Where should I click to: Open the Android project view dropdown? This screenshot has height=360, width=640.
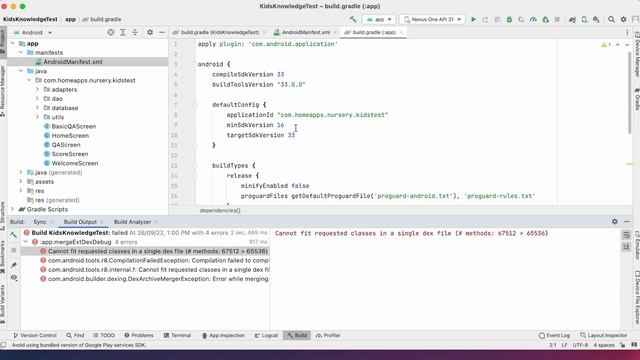tap(32, 32)
